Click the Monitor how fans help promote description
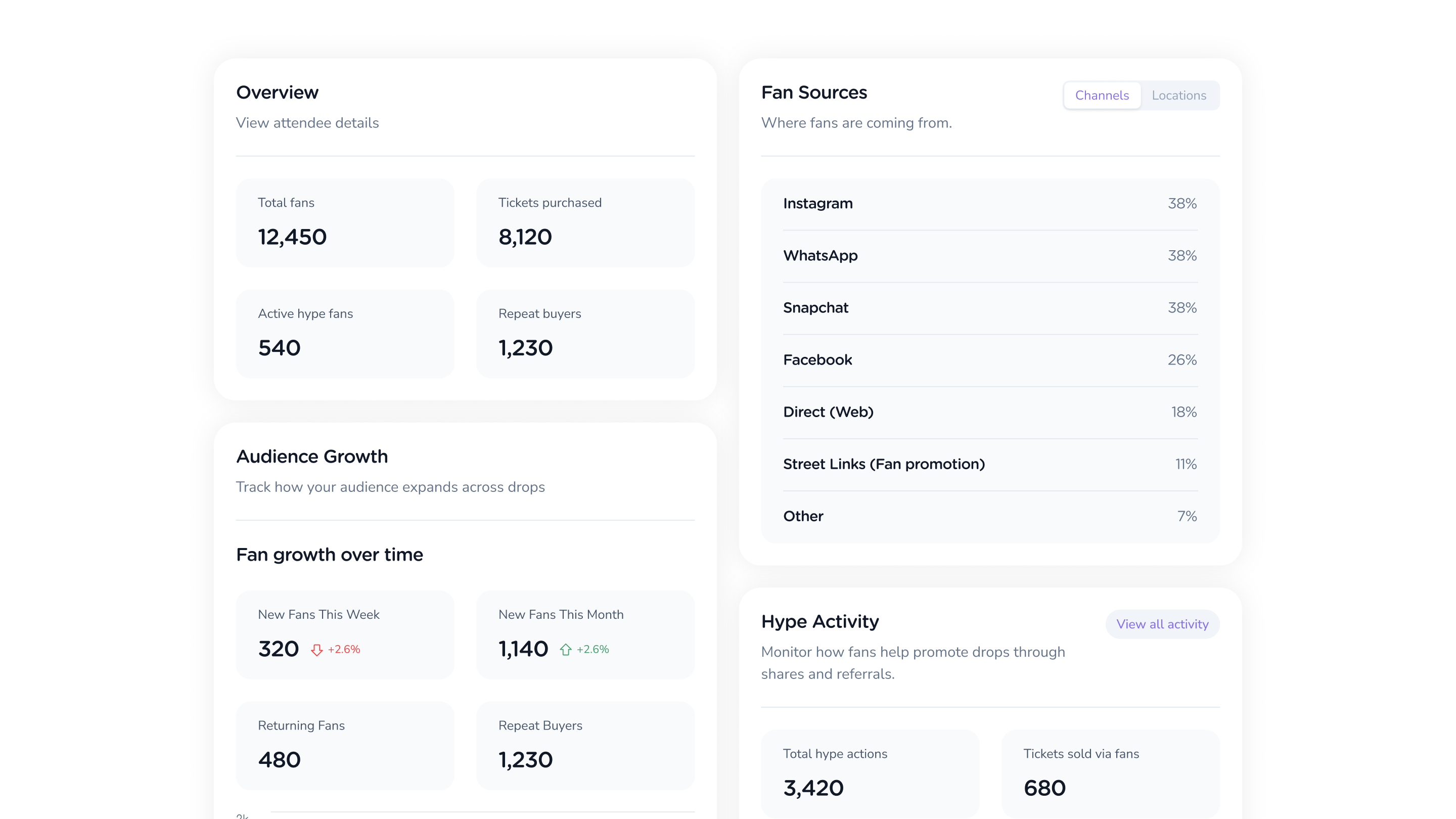The height and width of the screenshot is (819, 1456). [x=914, y=663]
